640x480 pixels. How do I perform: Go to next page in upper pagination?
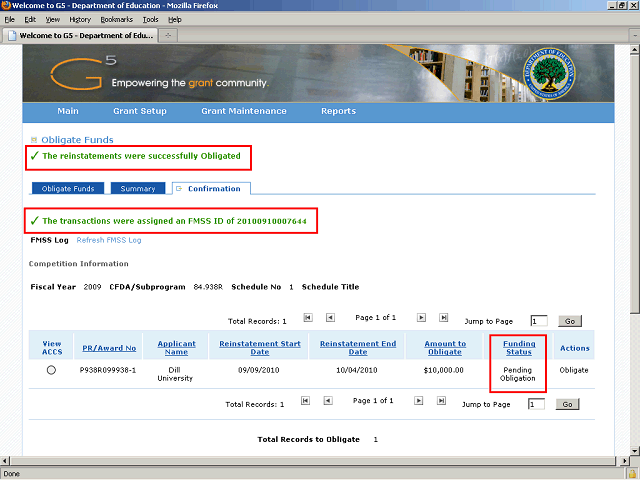(421, 318)
